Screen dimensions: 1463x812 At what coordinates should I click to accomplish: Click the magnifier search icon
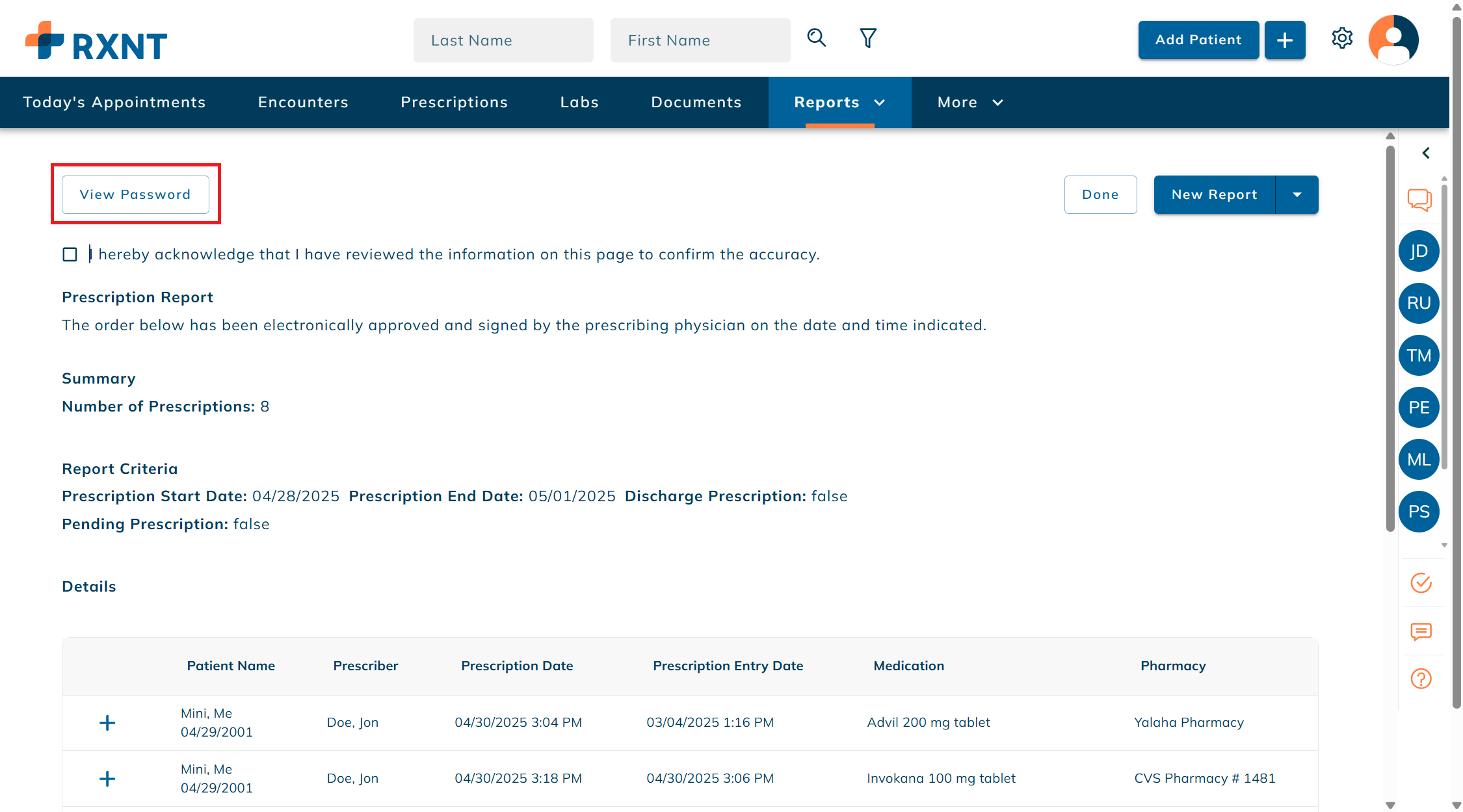tap(817, 38)
